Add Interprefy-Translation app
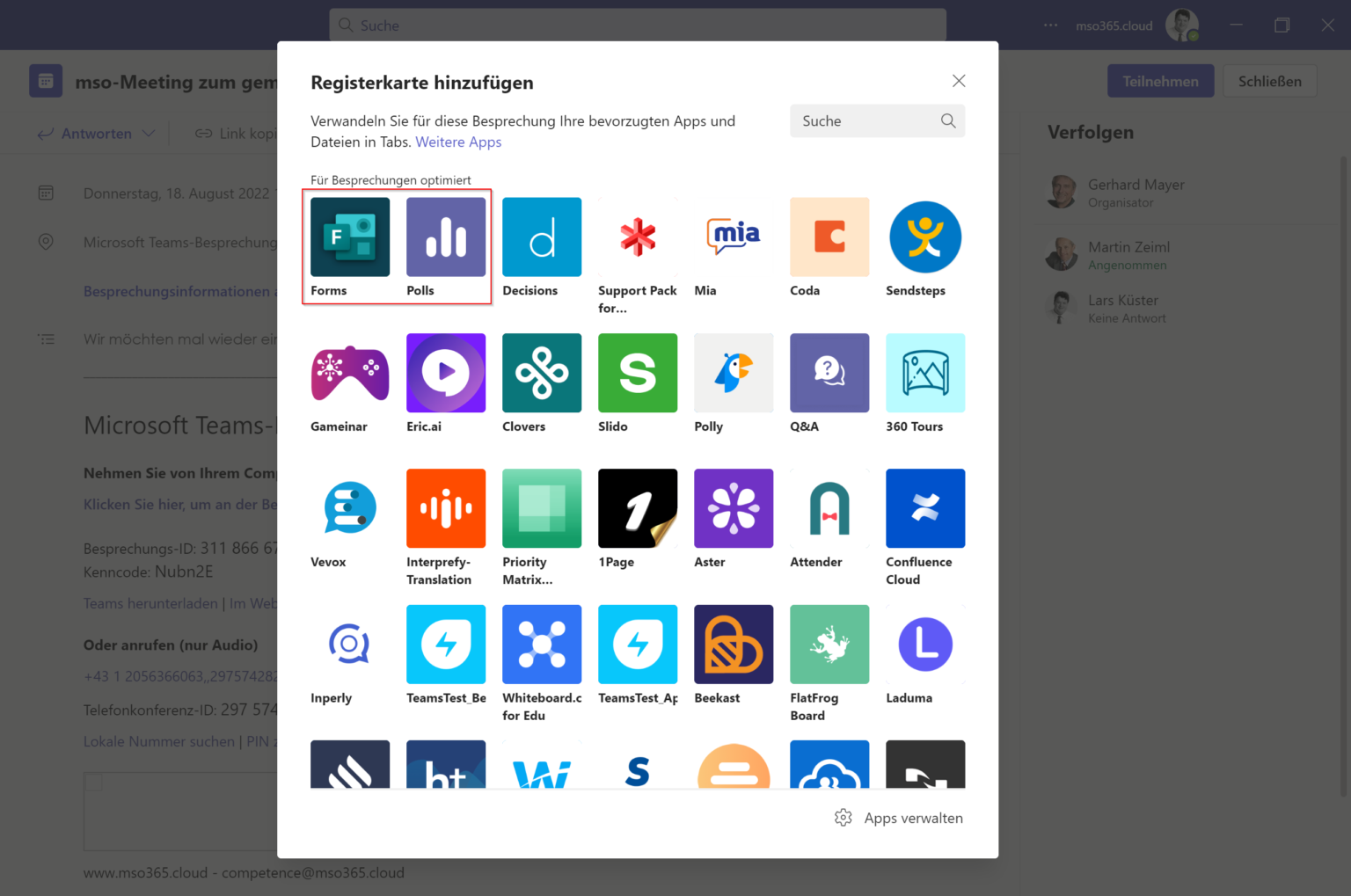The height and width of the screenshot is (896, 1351). [445, 508]
